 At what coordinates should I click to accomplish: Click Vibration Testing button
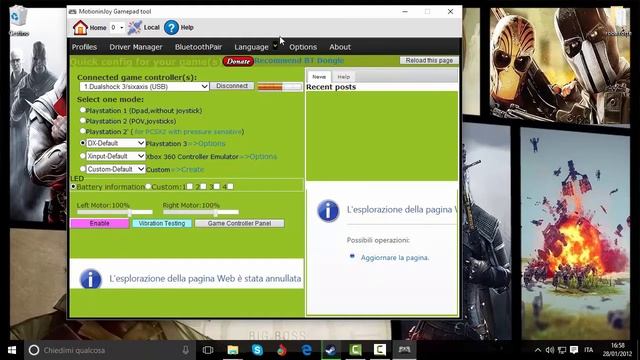[162, 223]
